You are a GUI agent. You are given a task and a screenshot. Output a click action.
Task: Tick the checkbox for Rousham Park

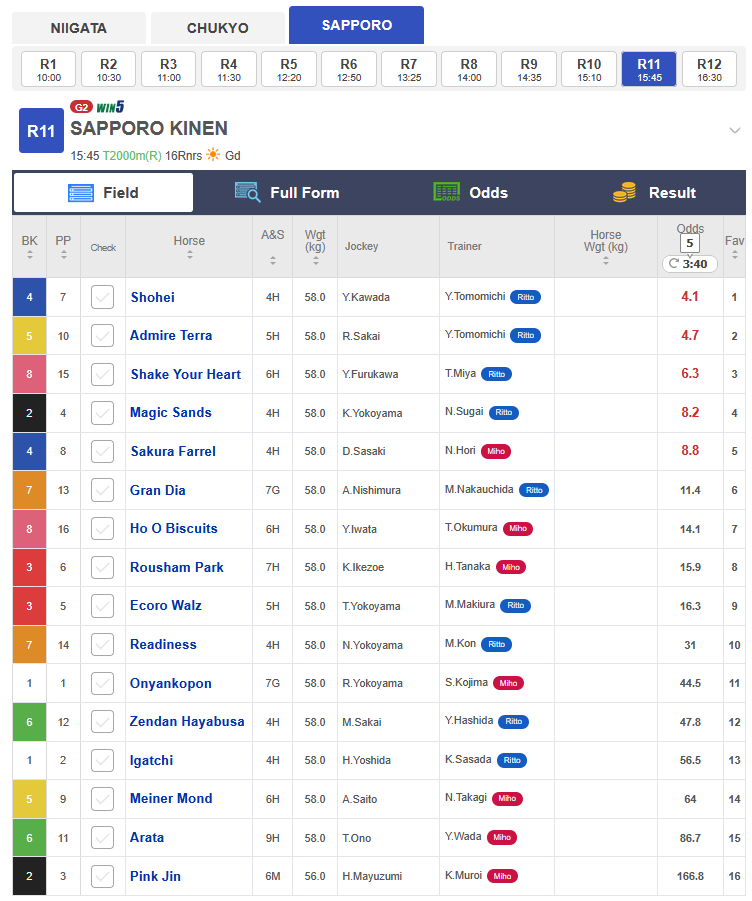coord(102,567)
